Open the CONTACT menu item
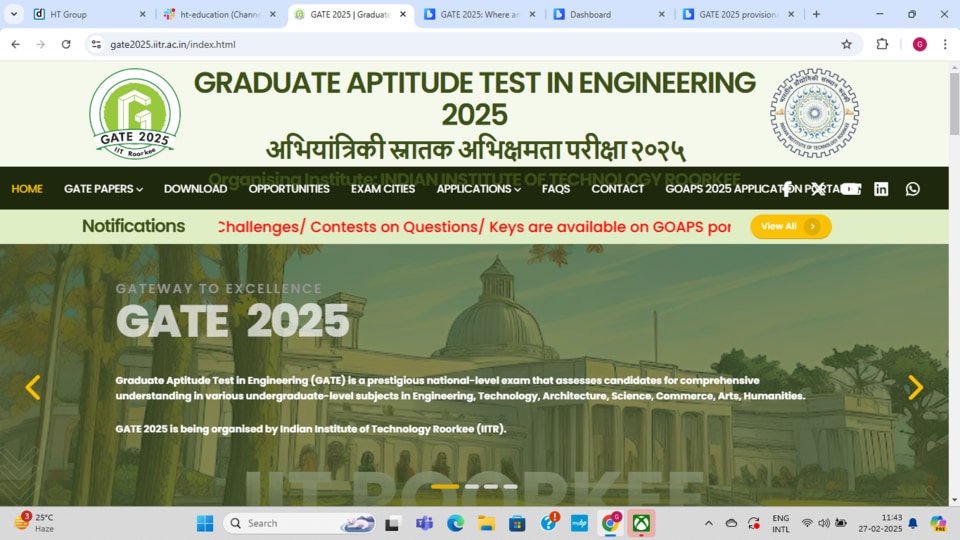 (x=617, y=189)
